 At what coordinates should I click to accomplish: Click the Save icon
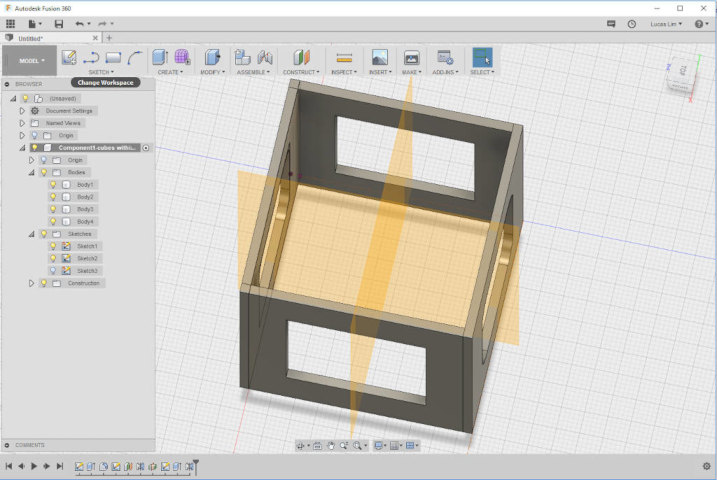[x=59, y=24]
